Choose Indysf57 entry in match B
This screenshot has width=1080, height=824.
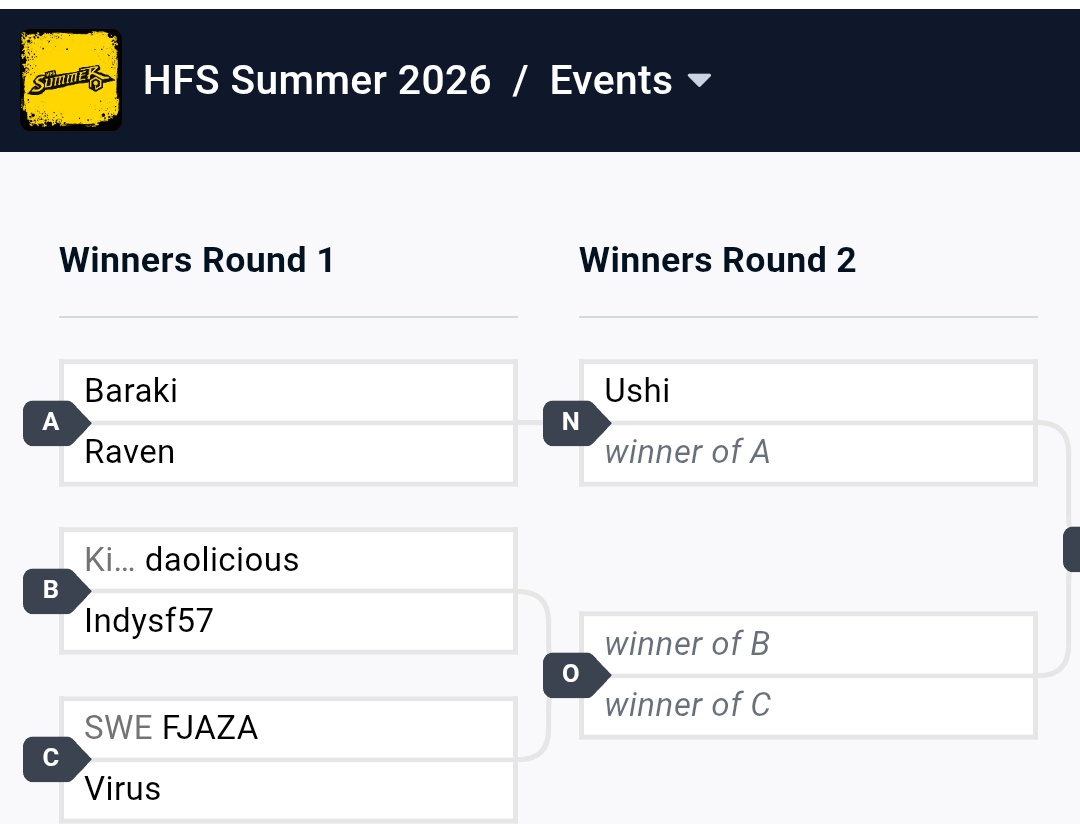(x=289, y=621)
